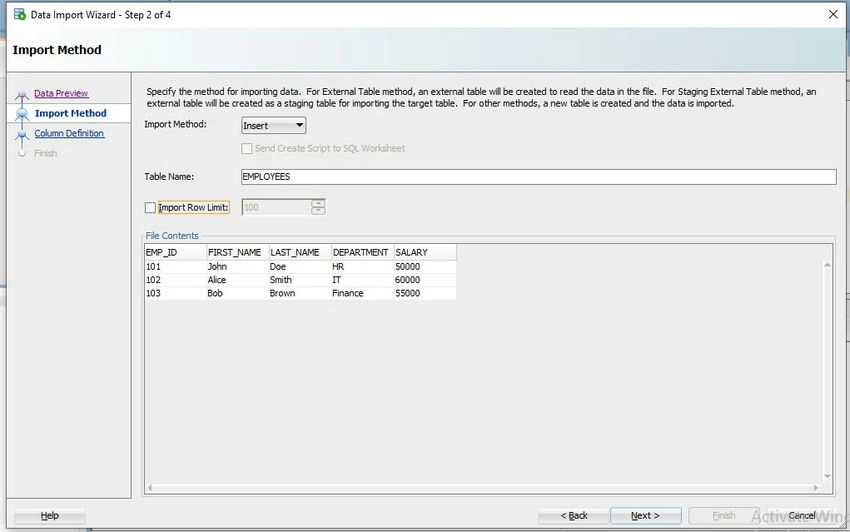850x532 pixels.
Task: Click the salary 60000 cell
Action: [425, 280]
